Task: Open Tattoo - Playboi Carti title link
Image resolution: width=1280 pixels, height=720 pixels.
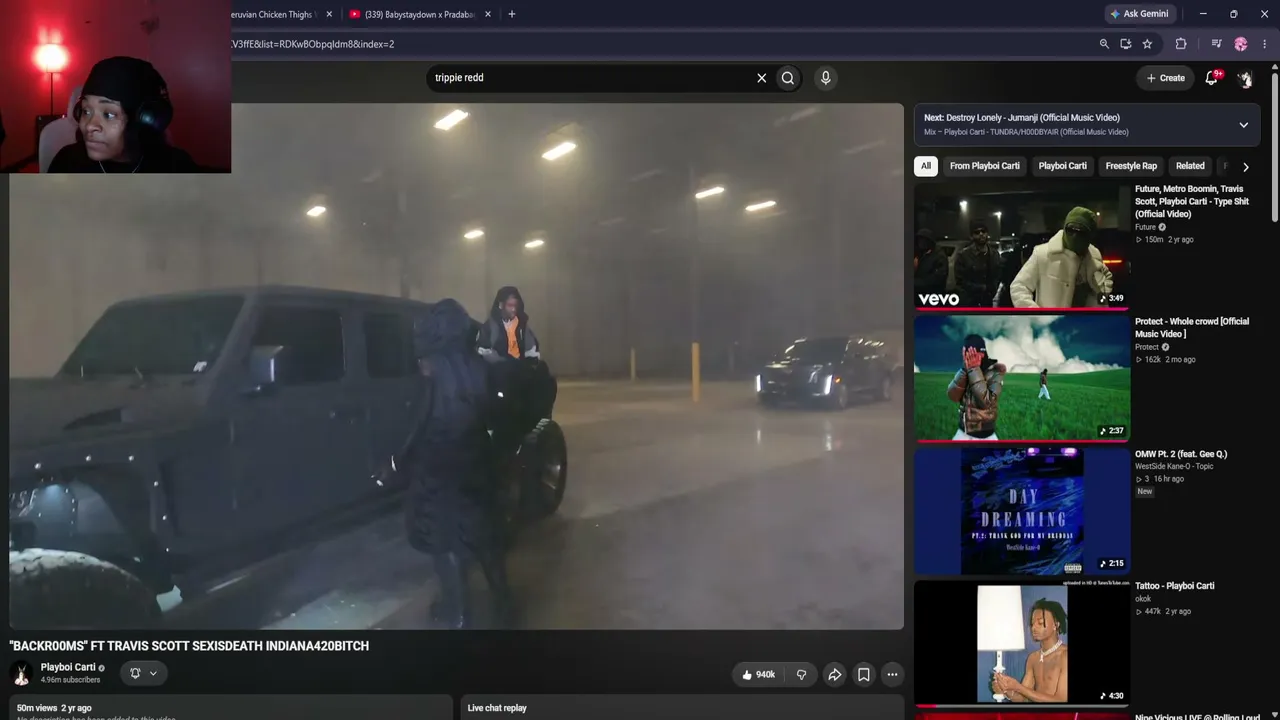Action: coord(1175,586)
